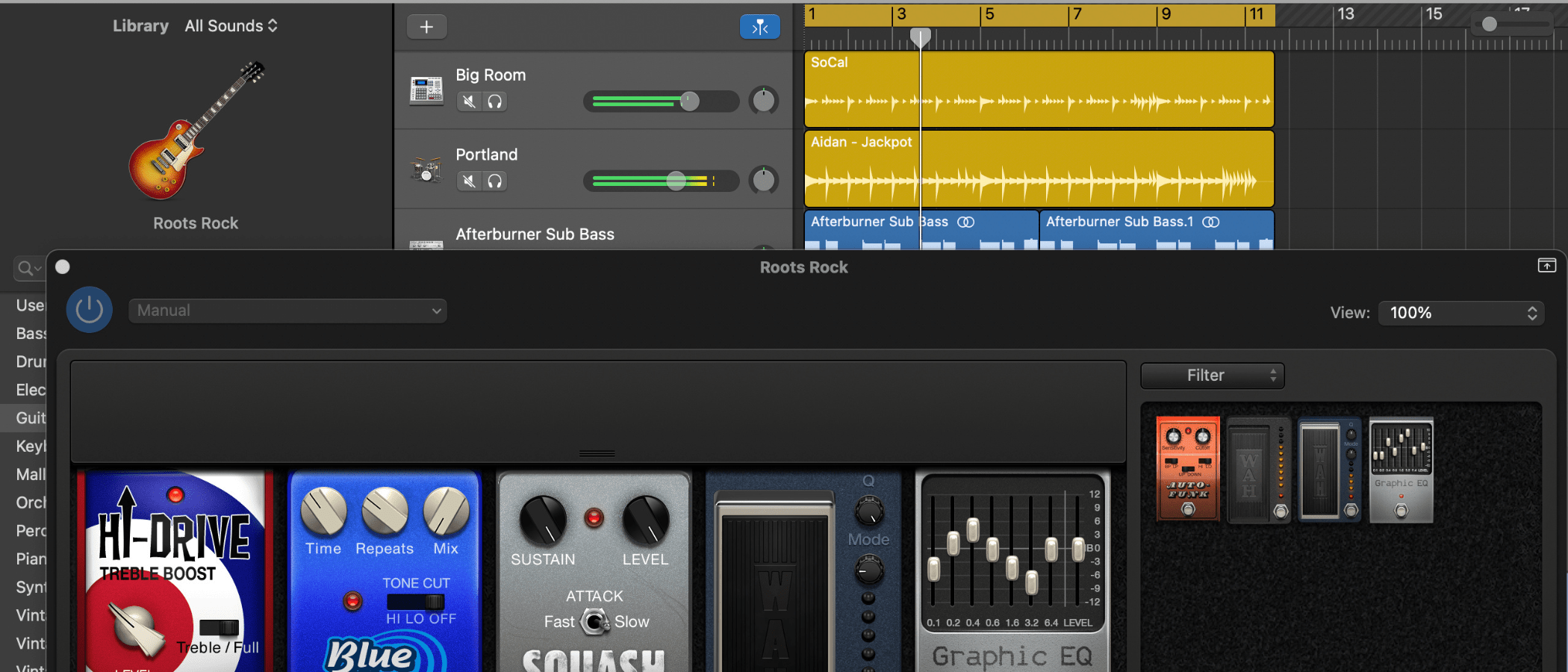
Task: Power off the Pedalboard plugin
Action: [89, 309]
